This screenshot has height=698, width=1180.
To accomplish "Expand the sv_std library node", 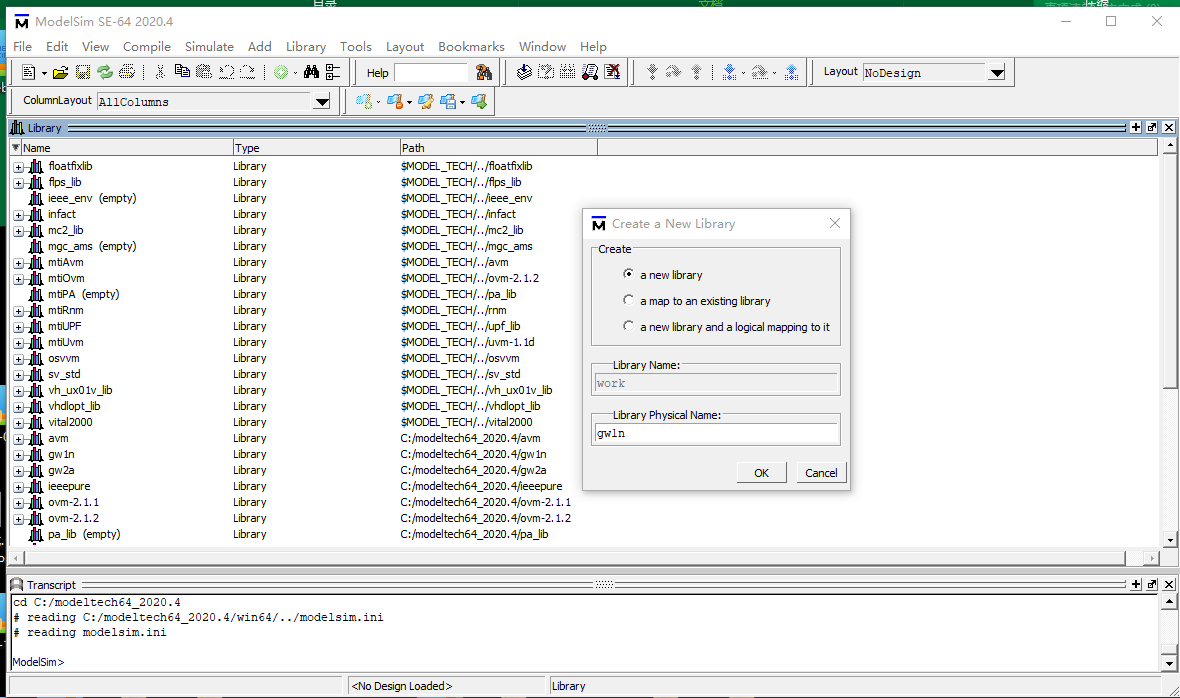I will (18, 375).
